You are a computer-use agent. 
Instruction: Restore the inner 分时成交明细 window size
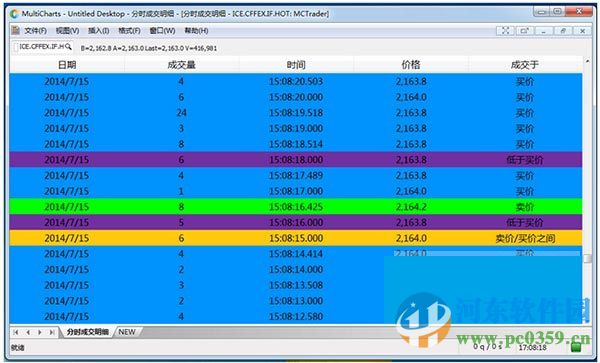(563, 31)
